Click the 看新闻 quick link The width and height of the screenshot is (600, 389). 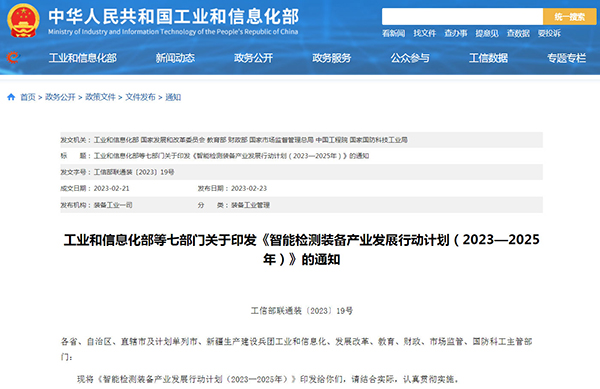point(393,33)
